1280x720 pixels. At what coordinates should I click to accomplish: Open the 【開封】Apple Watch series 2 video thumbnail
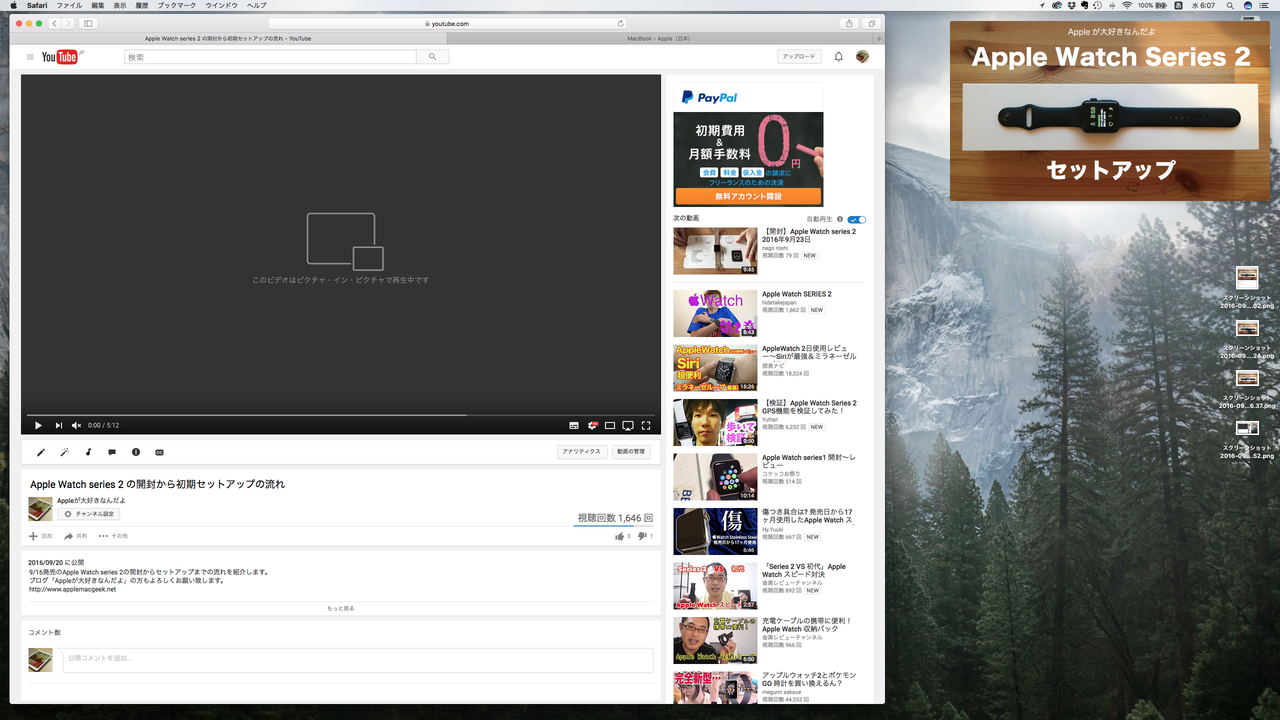[715, 251]
